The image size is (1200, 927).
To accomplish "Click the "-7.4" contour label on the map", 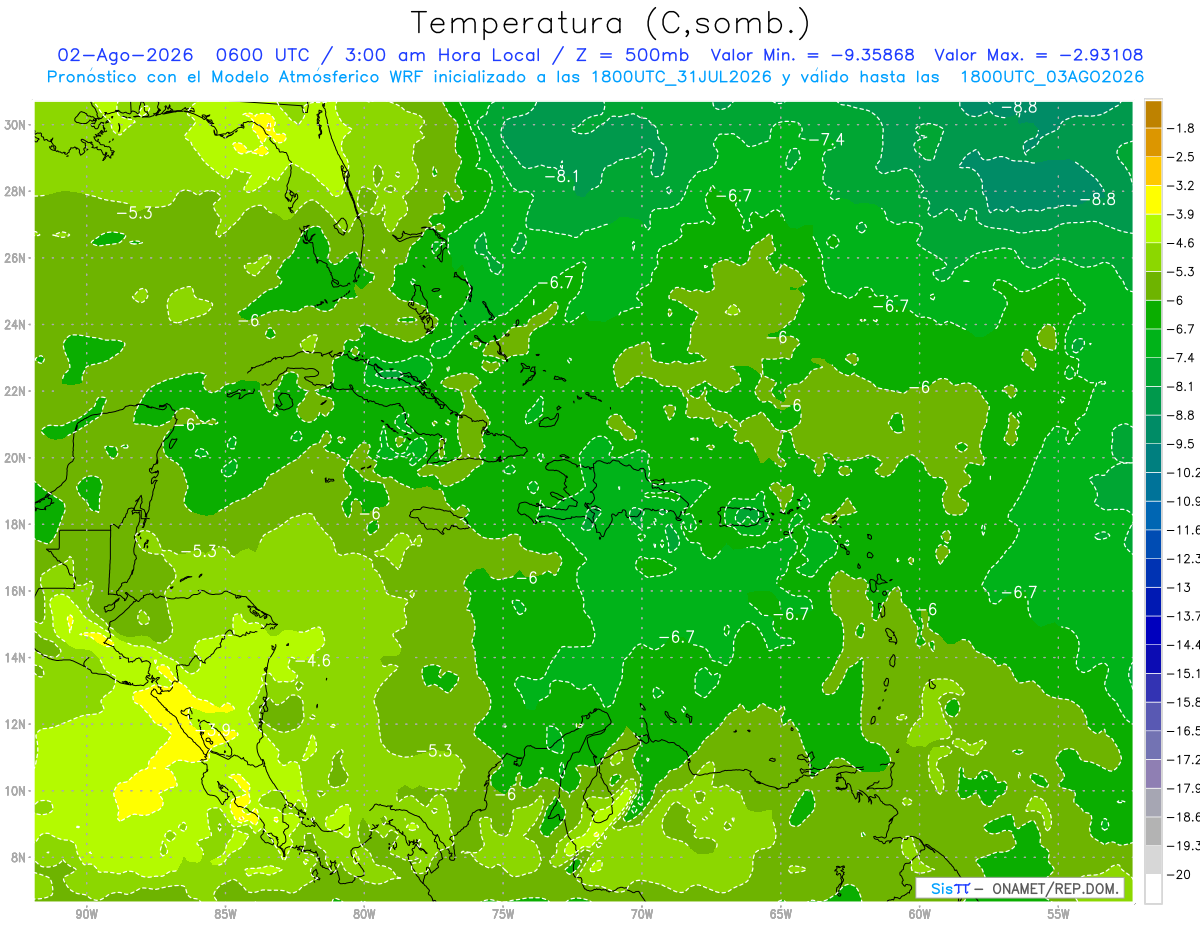I will [x=827, y=139].
